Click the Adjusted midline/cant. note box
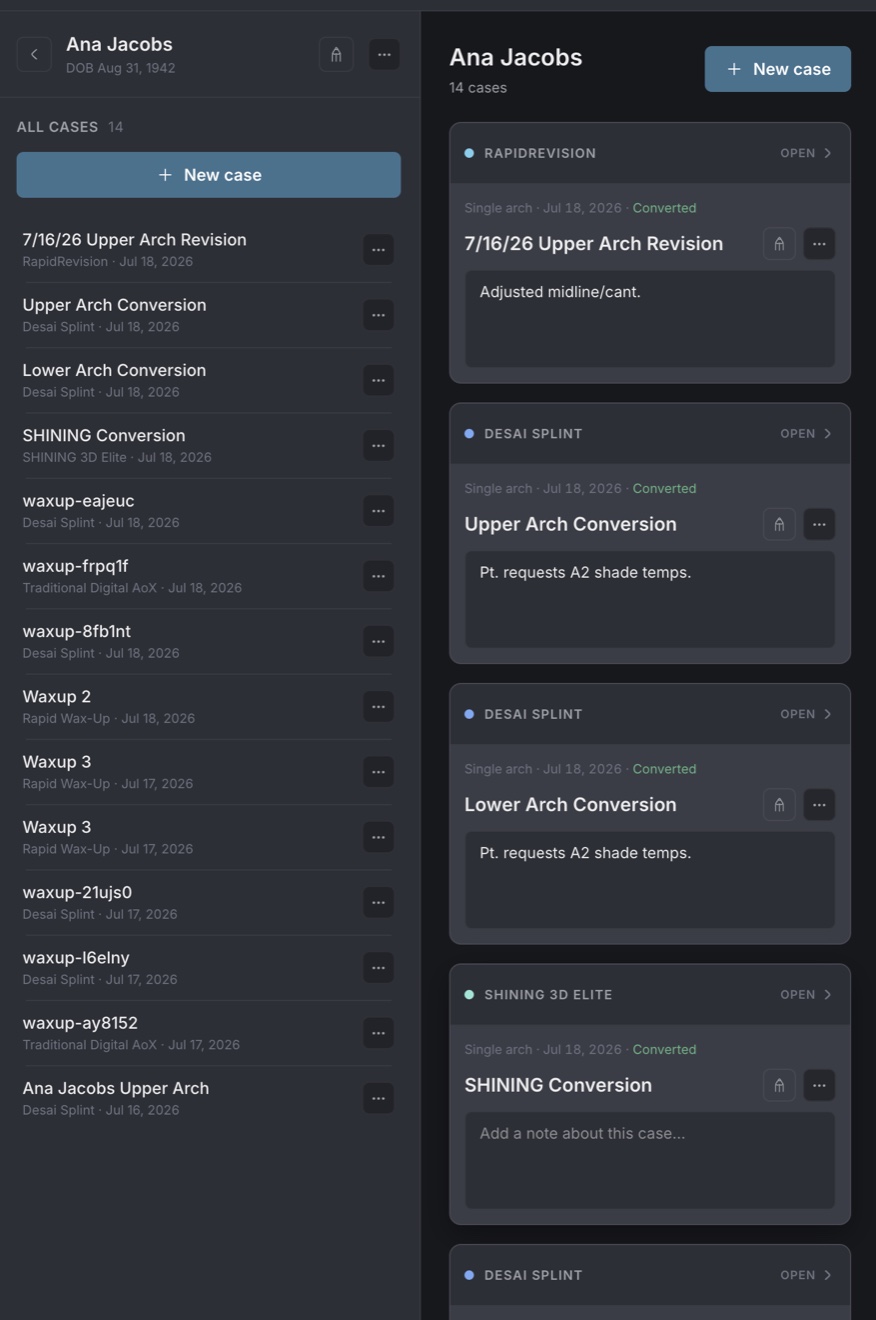Screen dimensions: 876x1320 point(650,319)
